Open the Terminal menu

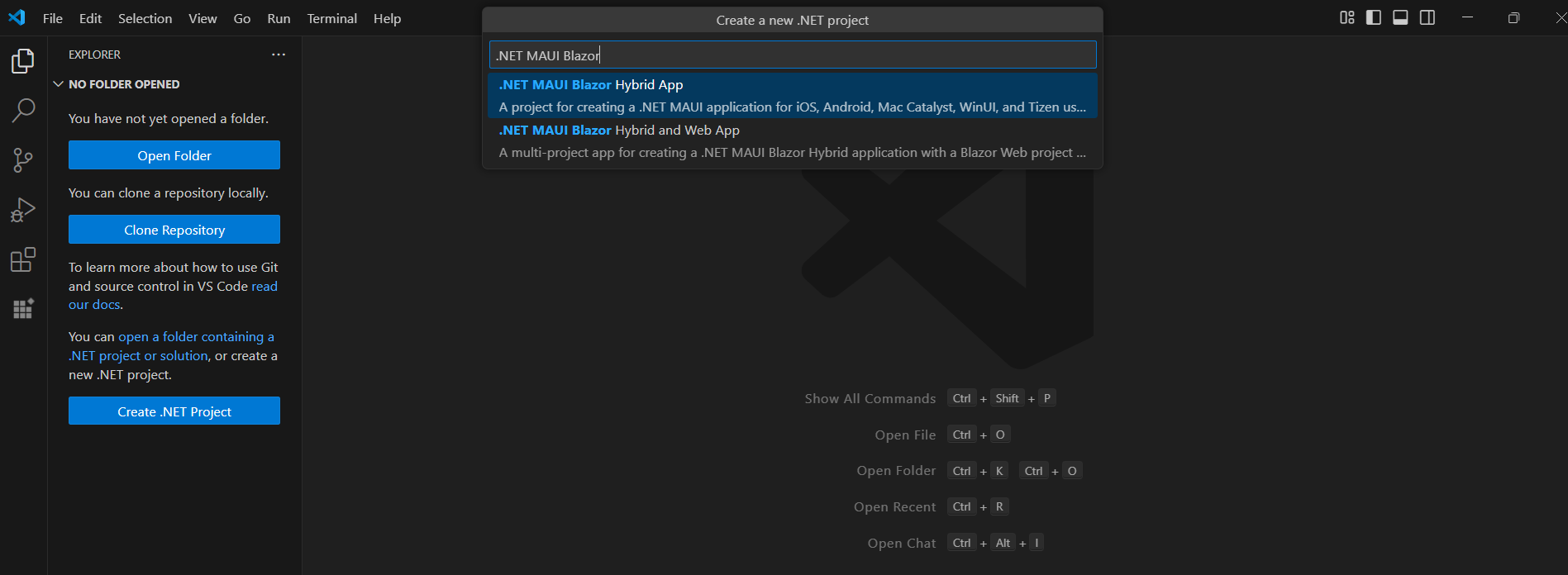coord(331,18)
